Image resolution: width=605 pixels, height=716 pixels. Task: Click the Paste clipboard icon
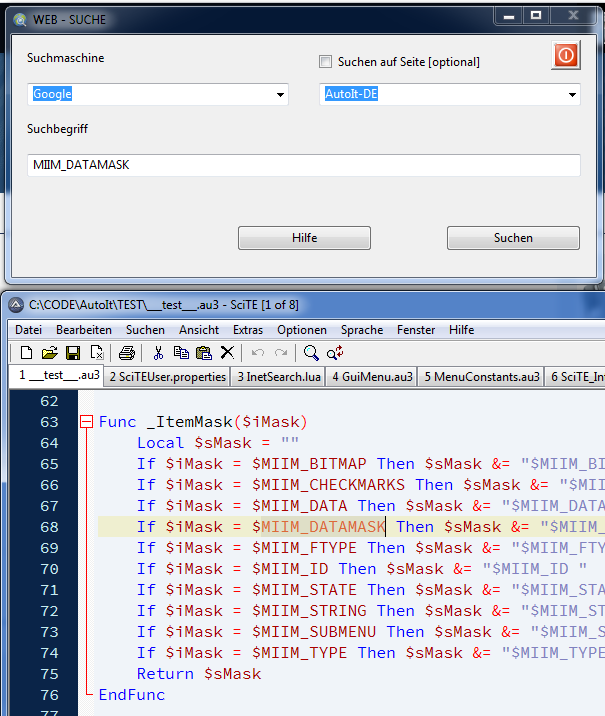pos(204,353)
